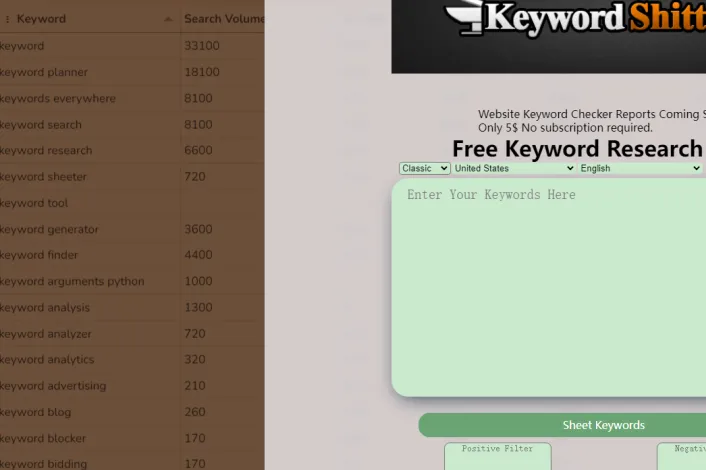Click into the Positive Filter field

pyautogui.click(x=498, y=456)
